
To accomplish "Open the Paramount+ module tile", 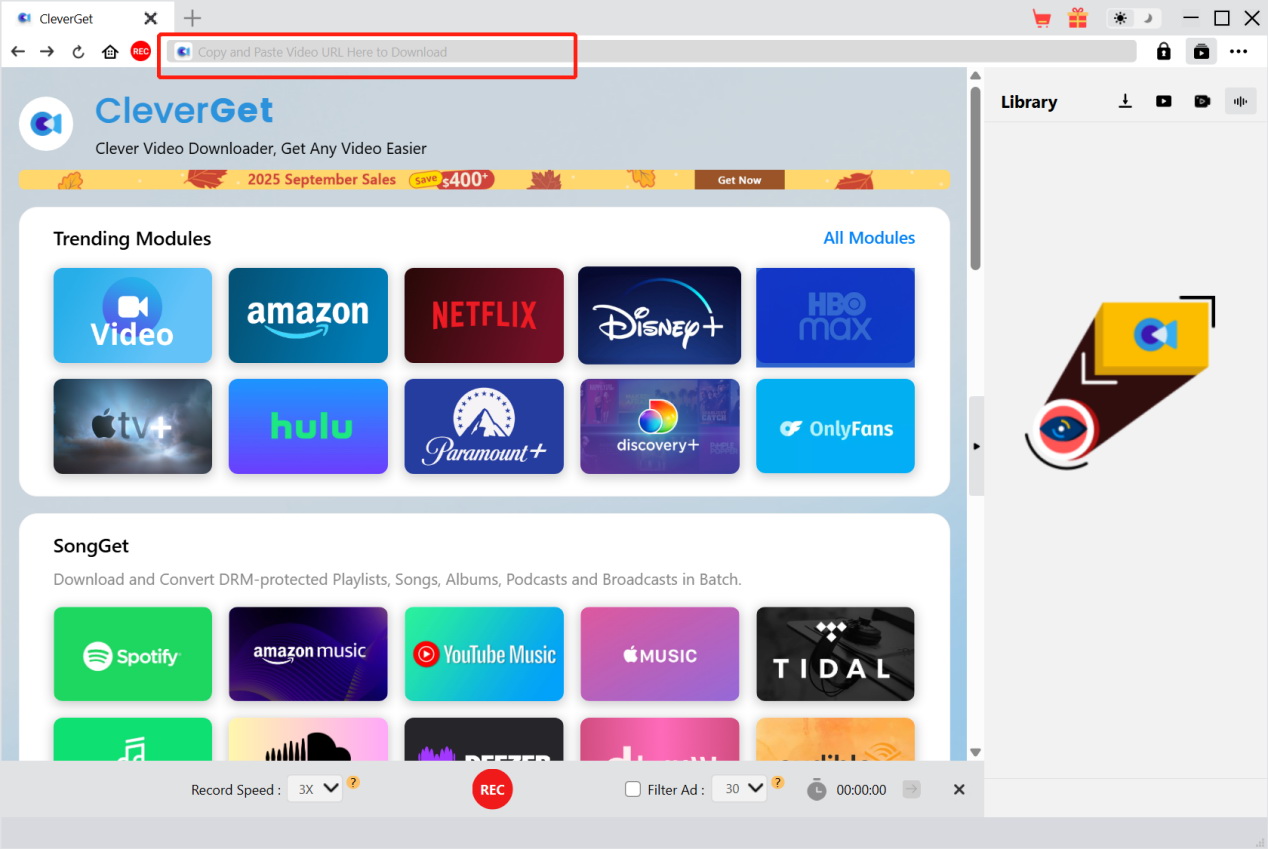I will click(484, 426).
